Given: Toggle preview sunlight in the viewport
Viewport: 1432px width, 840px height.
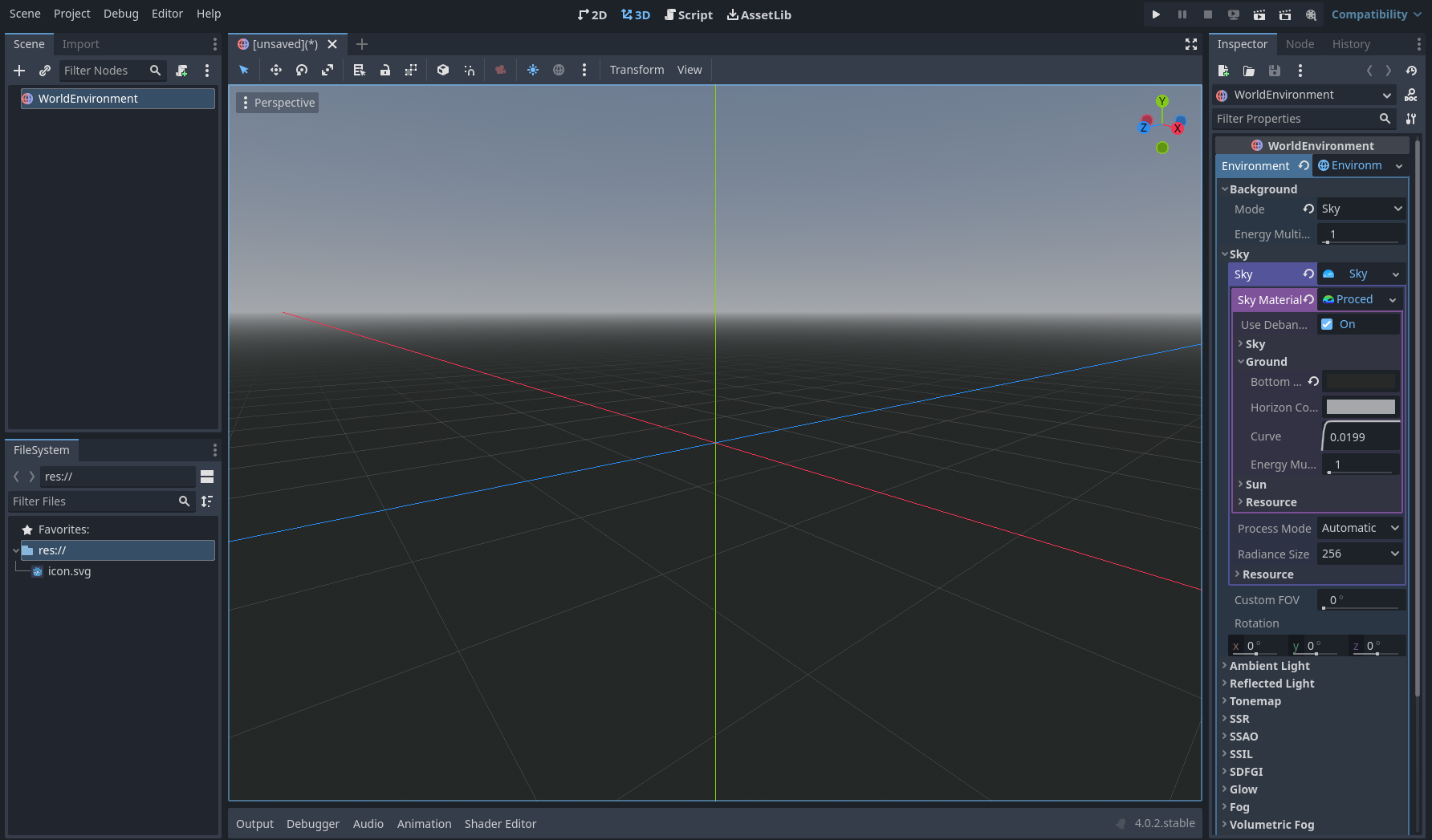Looking at the screenshot, I should point(532,70).
